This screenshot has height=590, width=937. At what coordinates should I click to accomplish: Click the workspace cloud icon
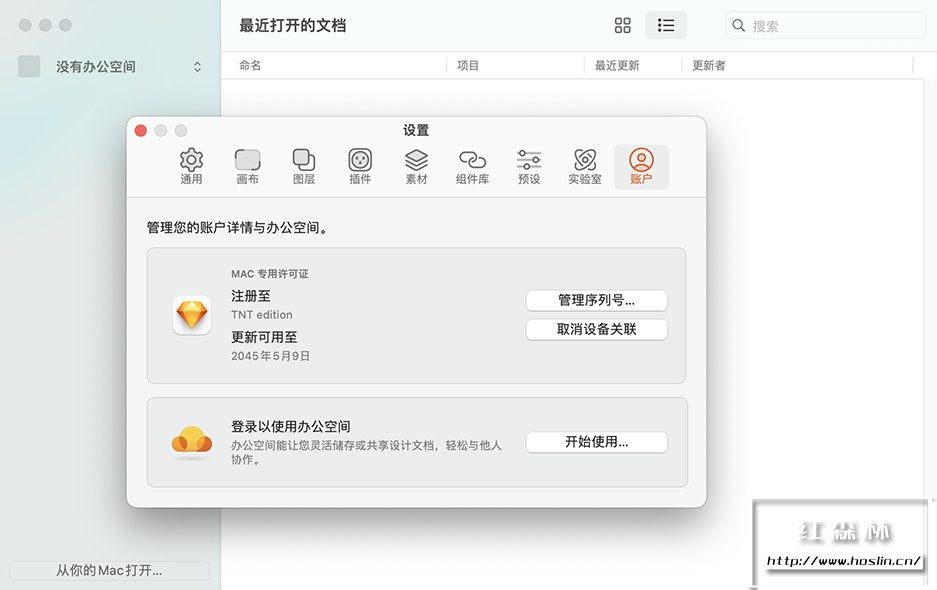pyautogui.click(x=192, y=441)
